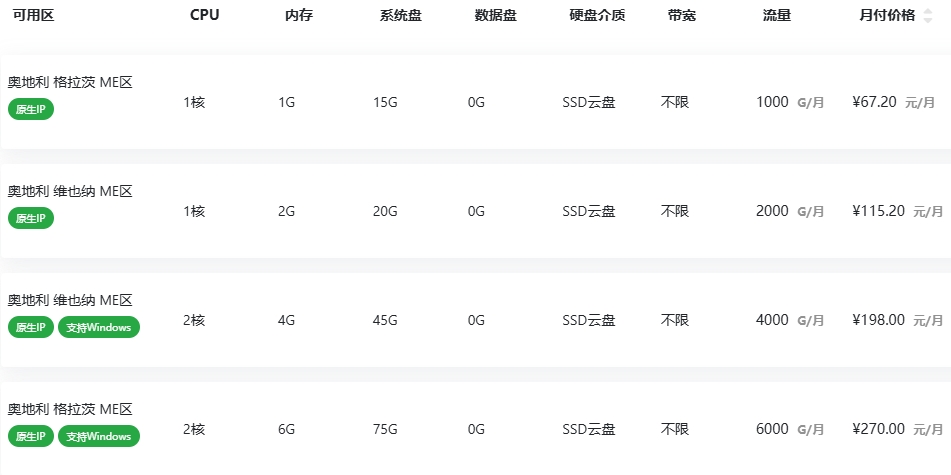Click the CPU column header
Image resolution: width=951 pixels, height=475 pixels.
(x=204, y=16)
